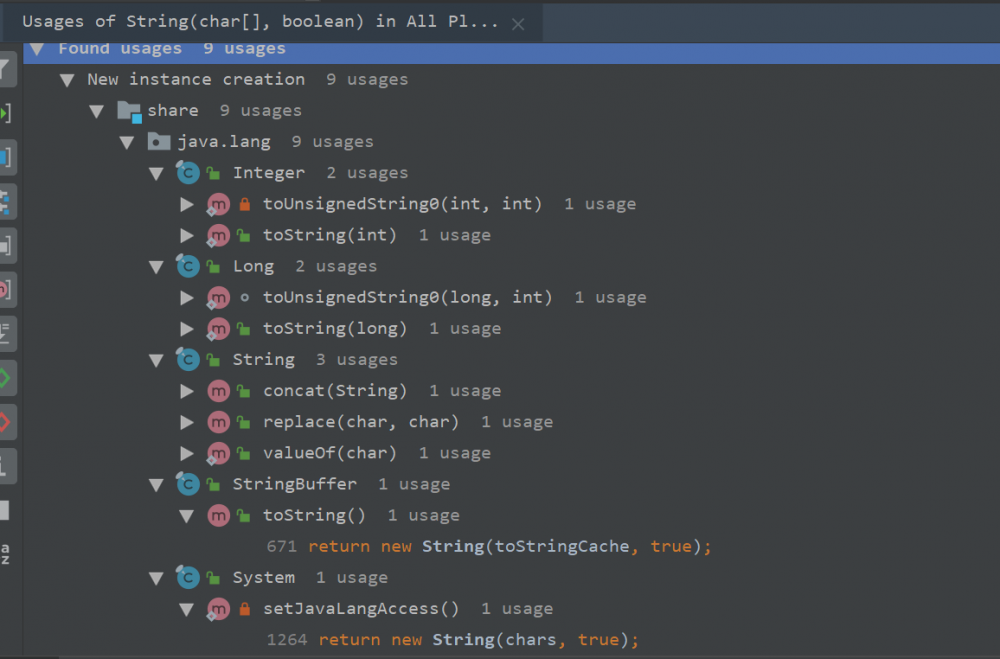
Task: Expand toUnsignedString0(int, int) usages
Action: coord(187,204)
